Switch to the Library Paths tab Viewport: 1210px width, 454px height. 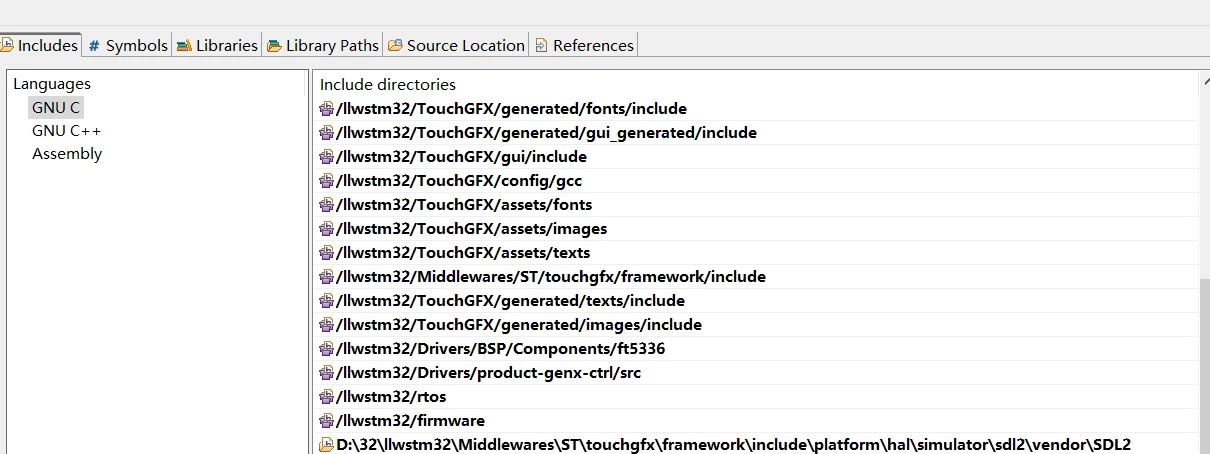[x=323, y=45]
